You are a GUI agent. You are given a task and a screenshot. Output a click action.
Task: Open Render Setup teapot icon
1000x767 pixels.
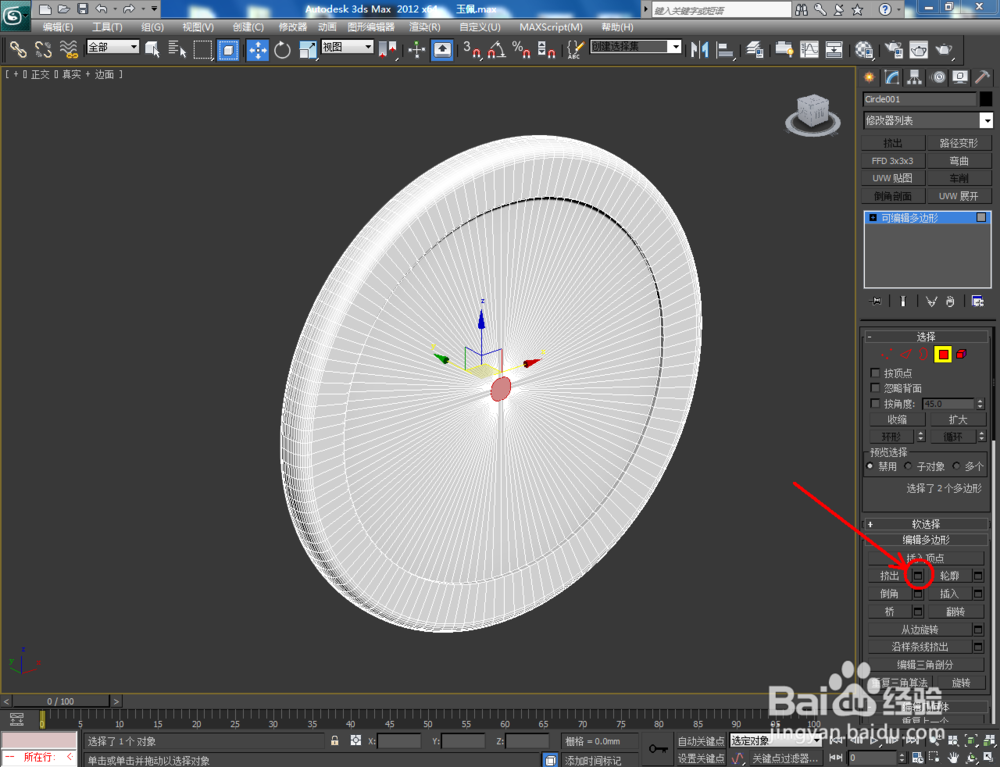(893, 50)
